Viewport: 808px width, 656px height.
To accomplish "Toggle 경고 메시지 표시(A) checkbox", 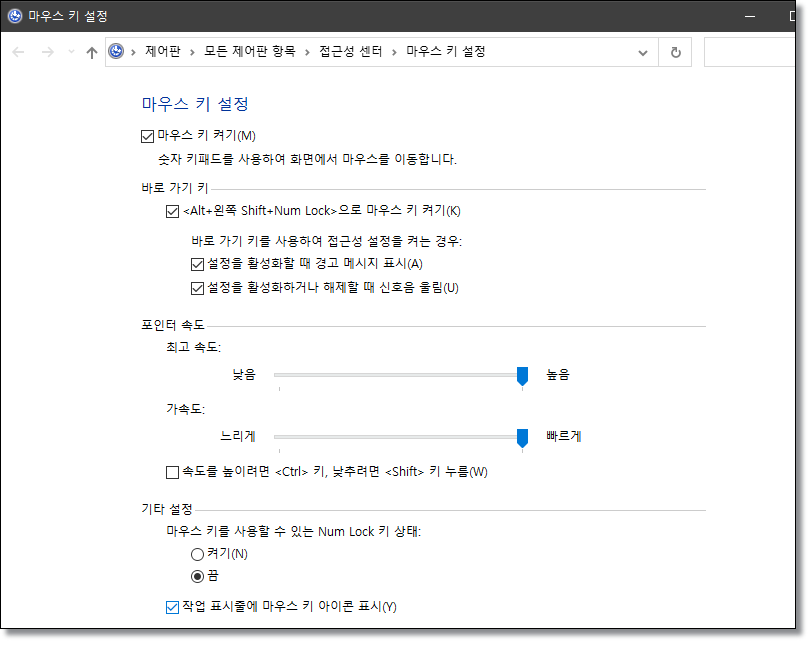I will coord(197,264).
